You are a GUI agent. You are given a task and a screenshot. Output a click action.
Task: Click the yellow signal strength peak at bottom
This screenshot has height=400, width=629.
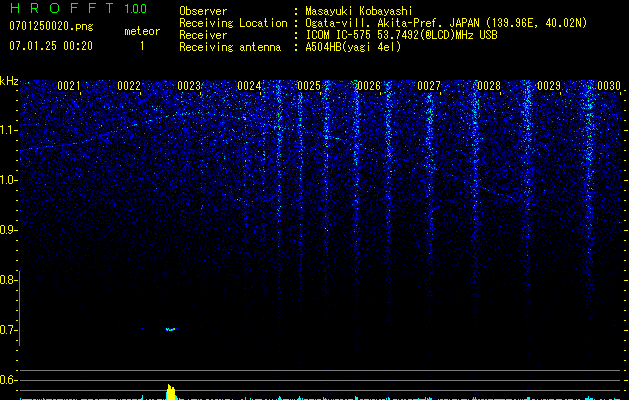click(x=171, y=392)
